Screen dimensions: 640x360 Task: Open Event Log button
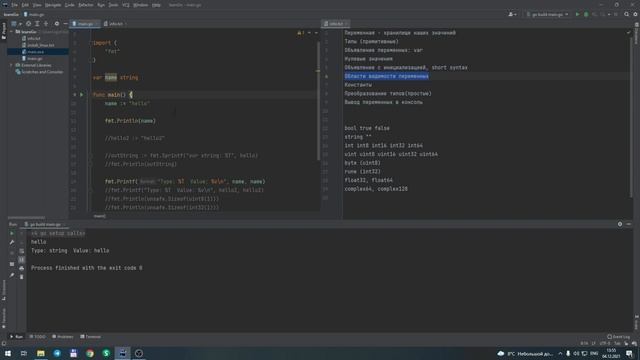tap(618, 337)
